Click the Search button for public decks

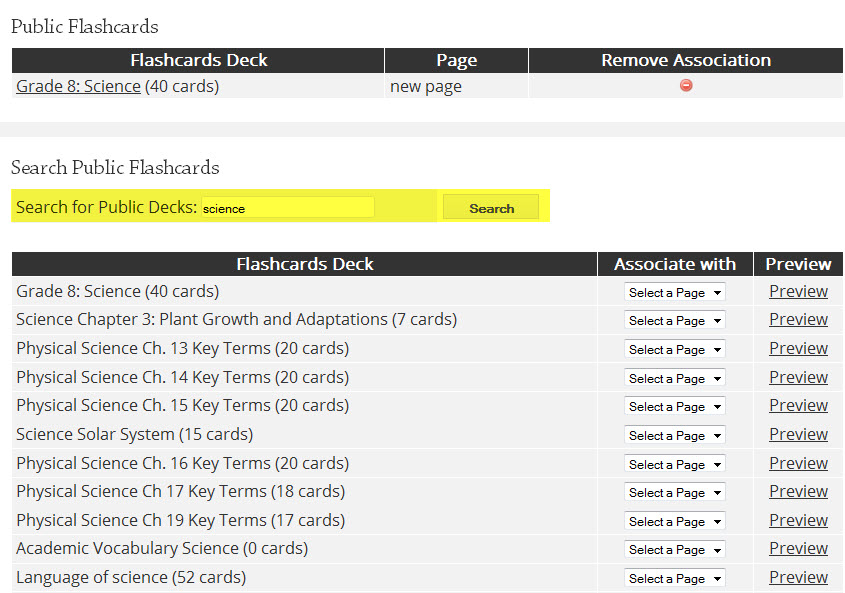point(491,208)
